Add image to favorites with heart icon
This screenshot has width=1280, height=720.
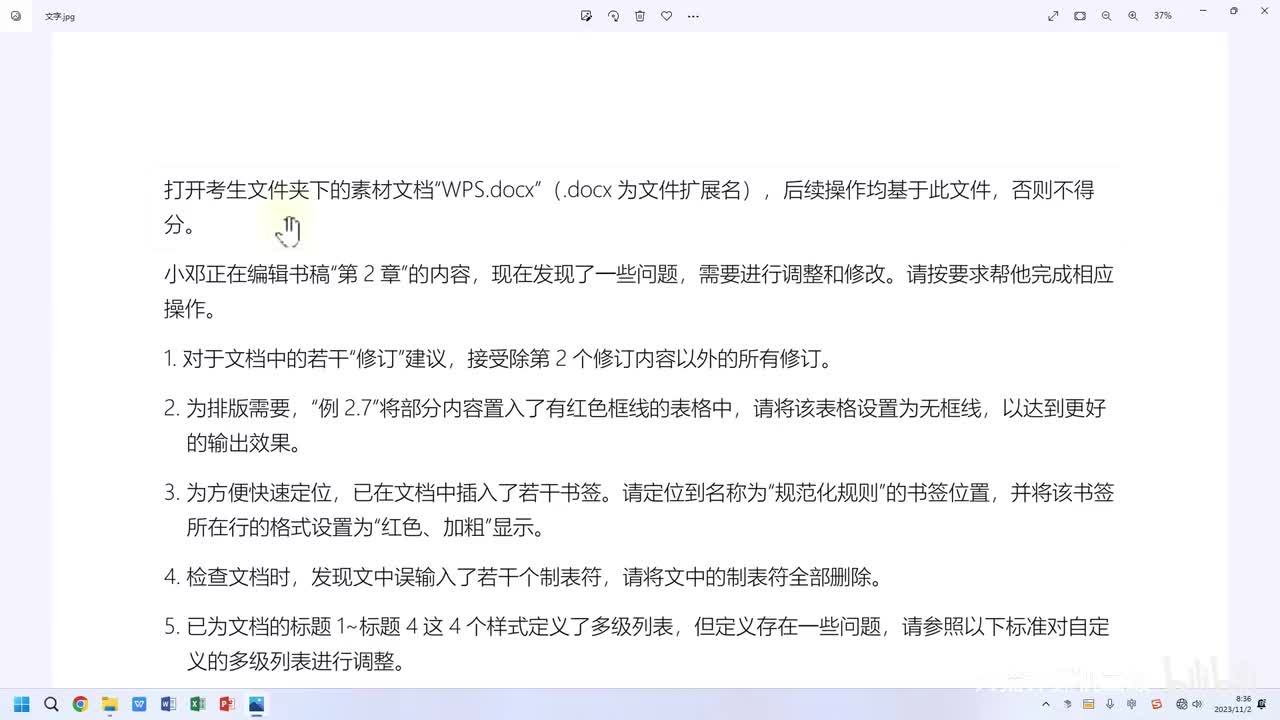click(x=667, y=16)
